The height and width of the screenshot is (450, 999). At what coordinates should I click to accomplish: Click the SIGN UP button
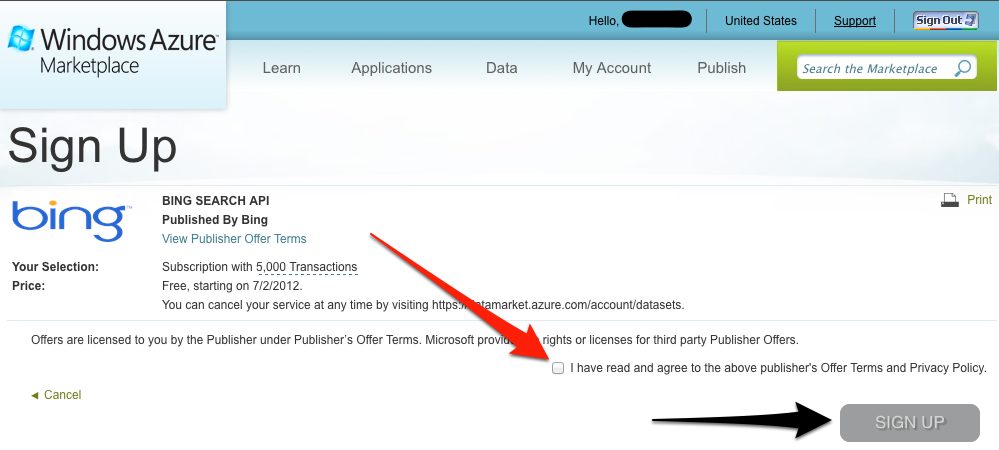(909, 423)
